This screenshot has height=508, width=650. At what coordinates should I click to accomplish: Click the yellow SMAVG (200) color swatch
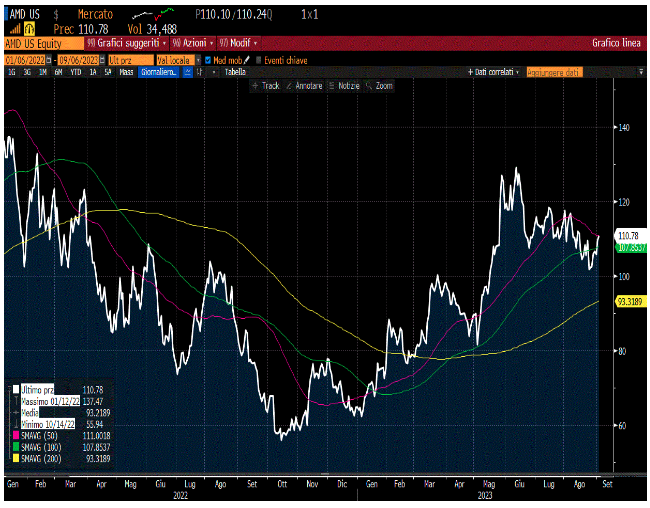(16, 458)
